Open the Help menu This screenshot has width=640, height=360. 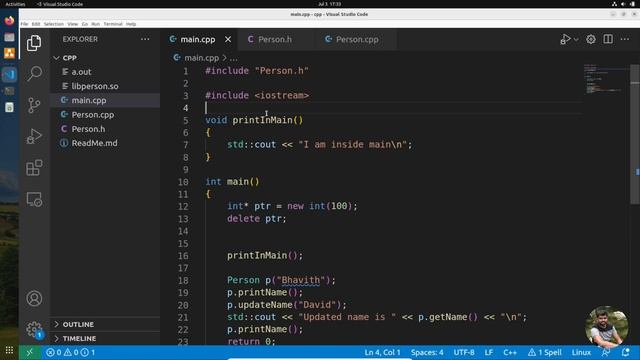131,24
